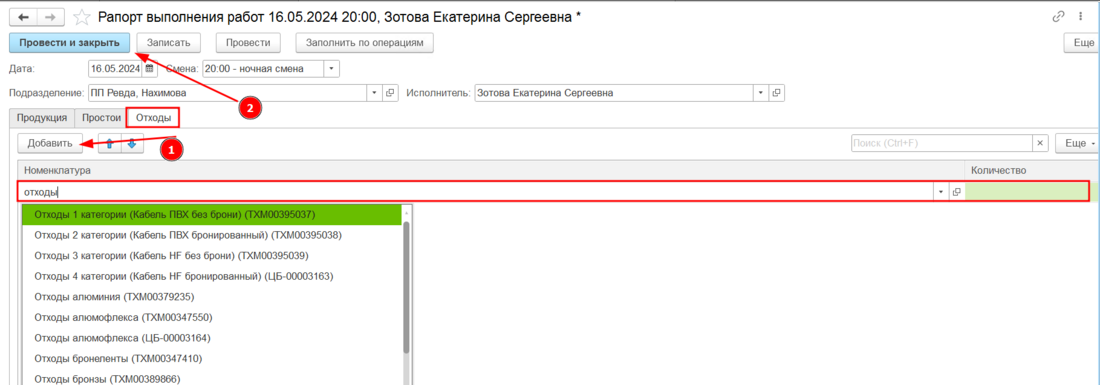Open the calendar picker for date field
The image size is (1100, 385).
(149, 69)
